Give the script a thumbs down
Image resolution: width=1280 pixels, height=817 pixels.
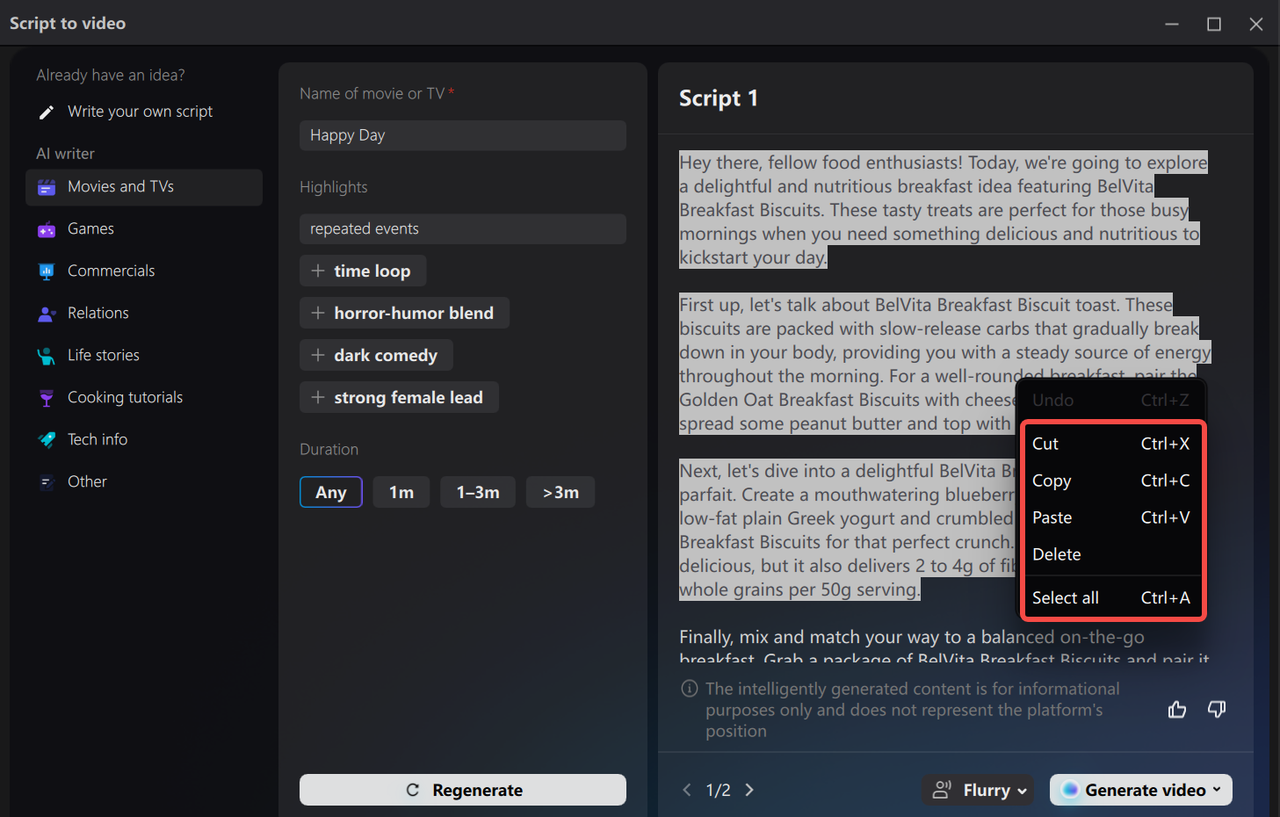1216,709
